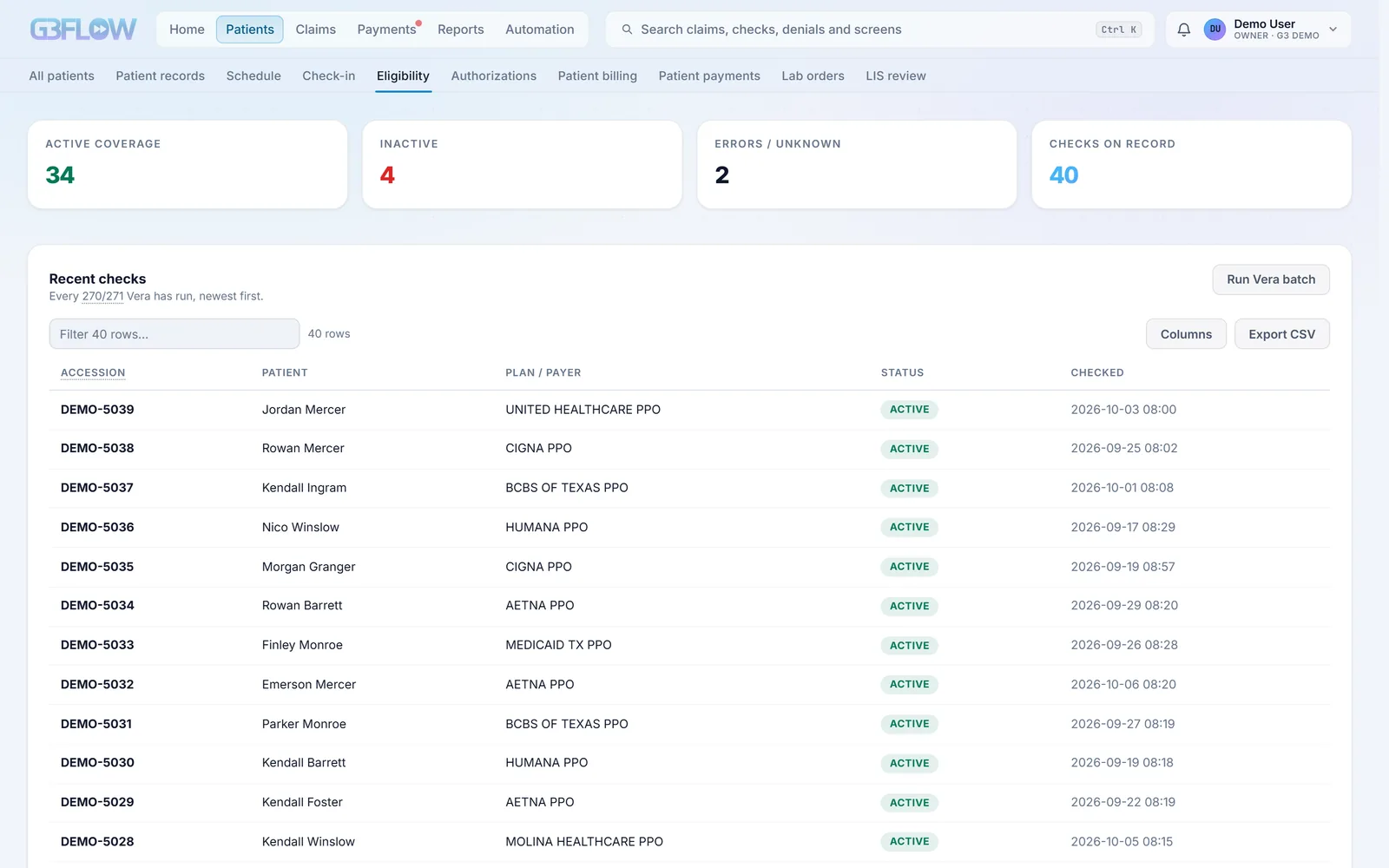Select patient Kendall Winslow
The height and width of the screenshot is (868, 1389).
click(x=308, y=841)
